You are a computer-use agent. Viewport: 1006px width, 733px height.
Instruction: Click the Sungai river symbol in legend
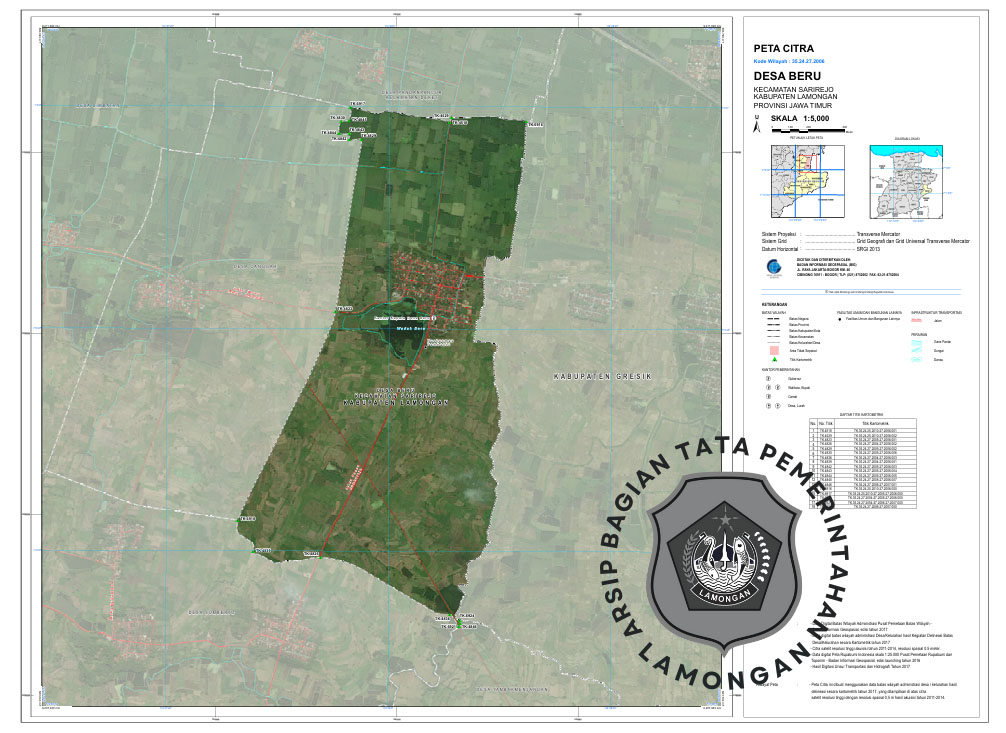[x=919, y=351]
